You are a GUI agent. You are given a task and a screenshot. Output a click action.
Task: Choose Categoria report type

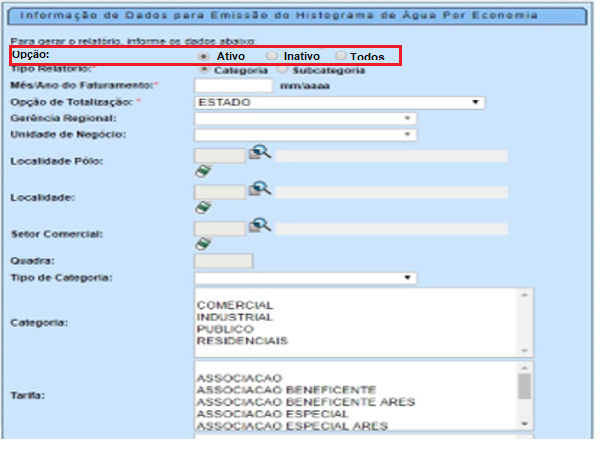(x=204, y=69)
